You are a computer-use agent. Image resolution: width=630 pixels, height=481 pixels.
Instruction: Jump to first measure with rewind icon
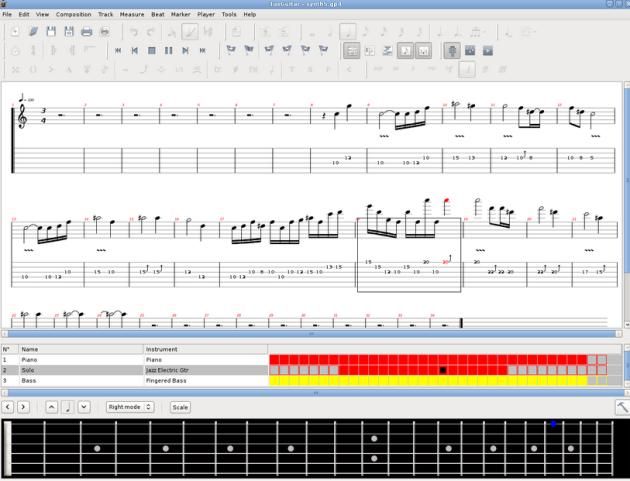tap(118, 50)
